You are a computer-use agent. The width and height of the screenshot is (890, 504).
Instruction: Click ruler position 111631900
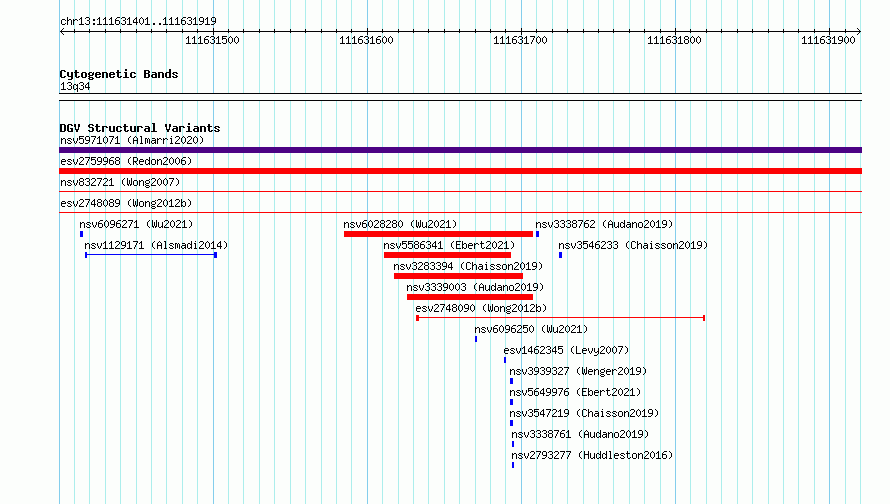(x=828, y=40)
